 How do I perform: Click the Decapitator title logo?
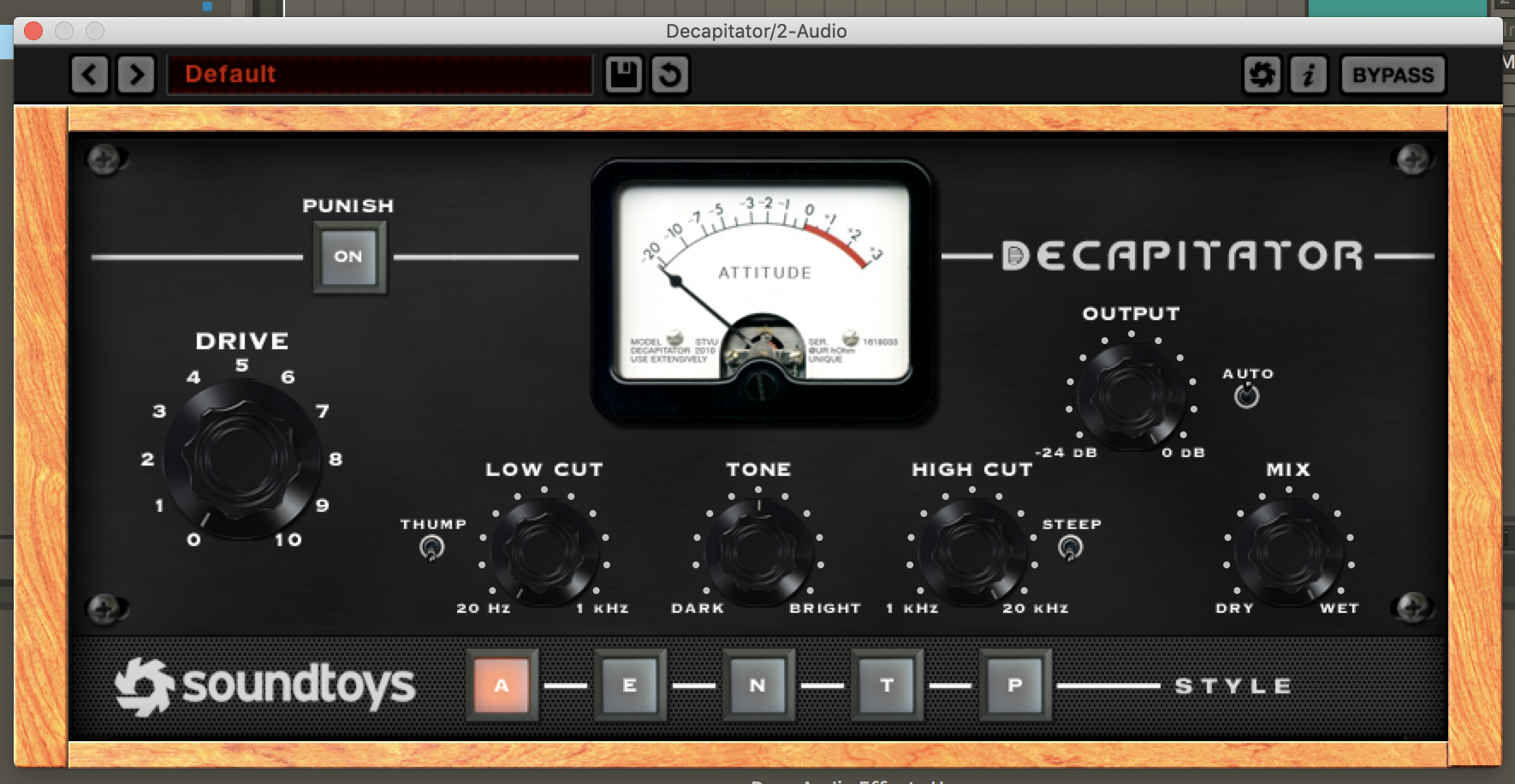[x=1182, y=256]
